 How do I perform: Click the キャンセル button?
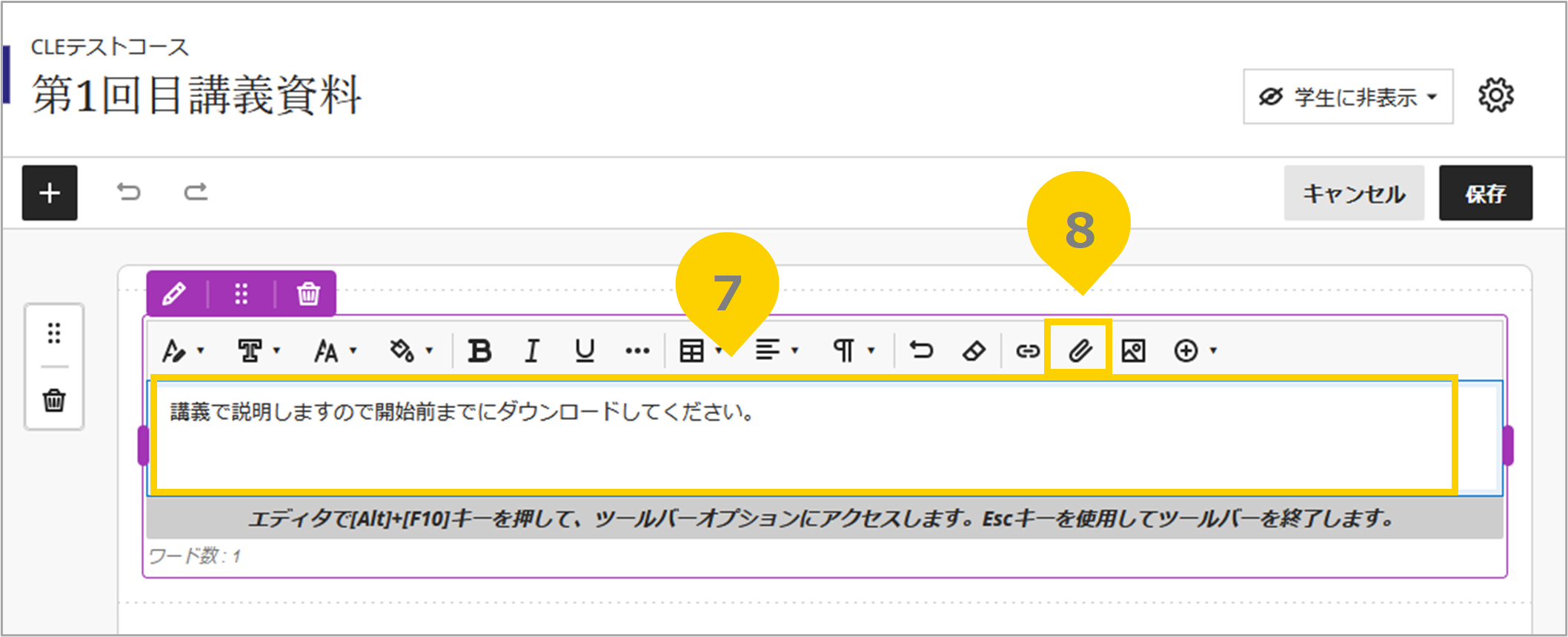tap(1354, 193)
